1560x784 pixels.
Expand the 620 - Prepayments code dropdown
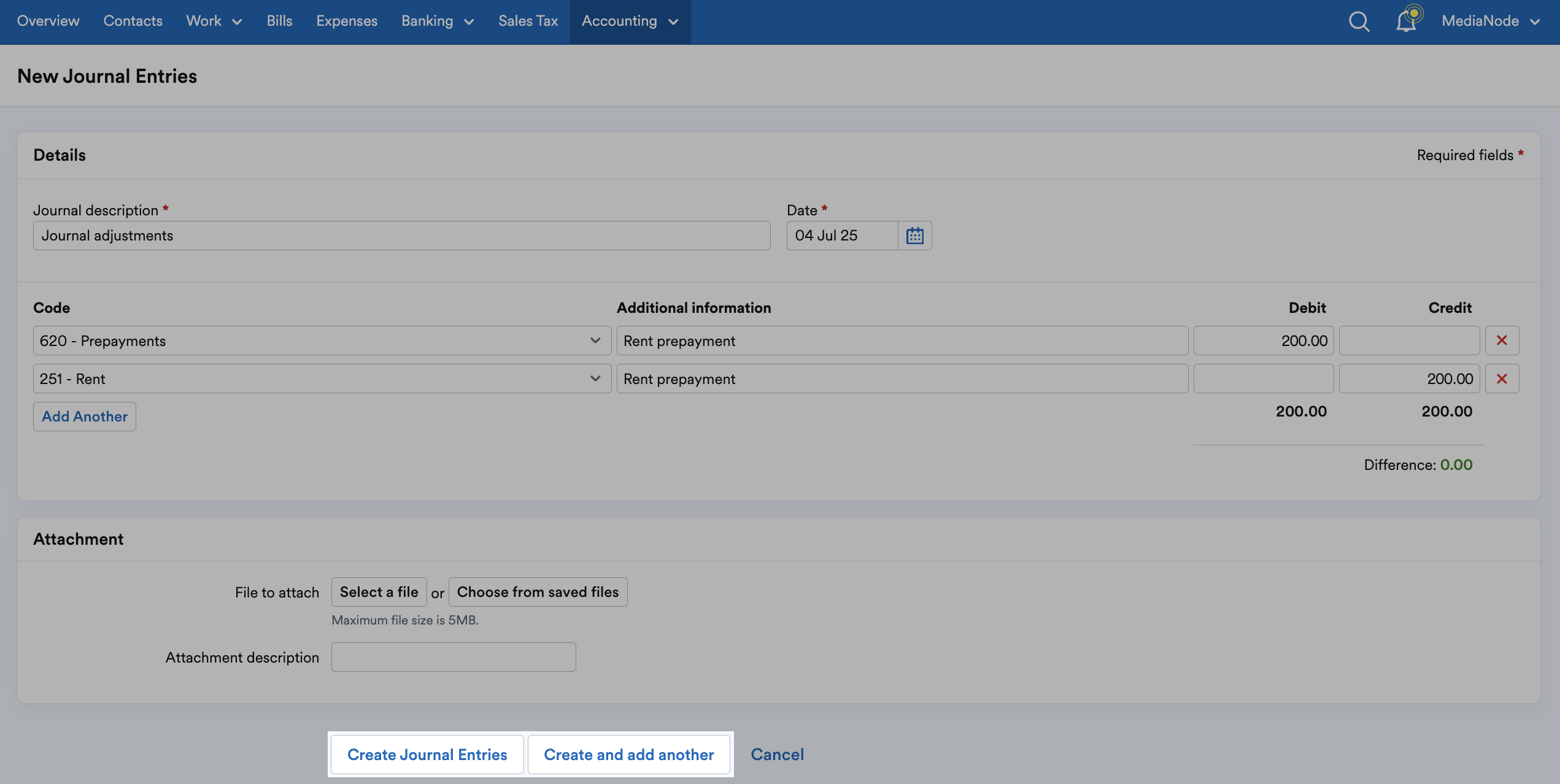(x=322, y=340)
